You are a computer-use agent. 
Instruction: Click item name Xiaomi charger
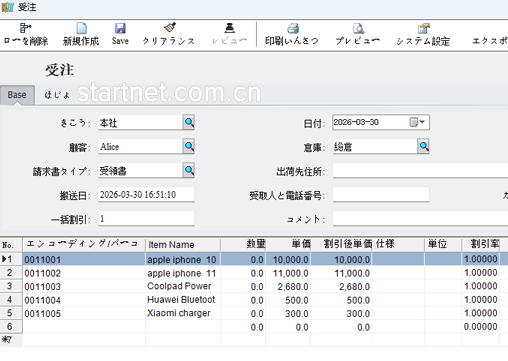tap(183, 313)
